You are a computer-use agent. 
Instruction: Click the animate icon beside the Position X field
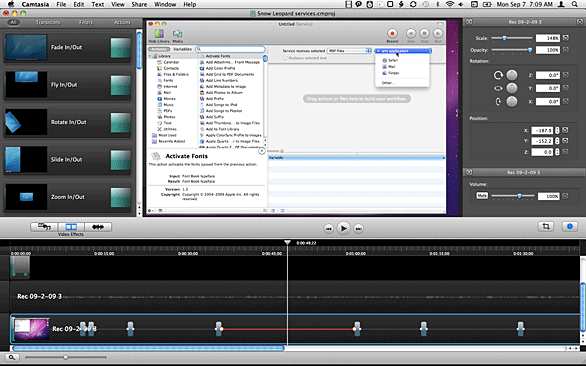click(565, 130)
